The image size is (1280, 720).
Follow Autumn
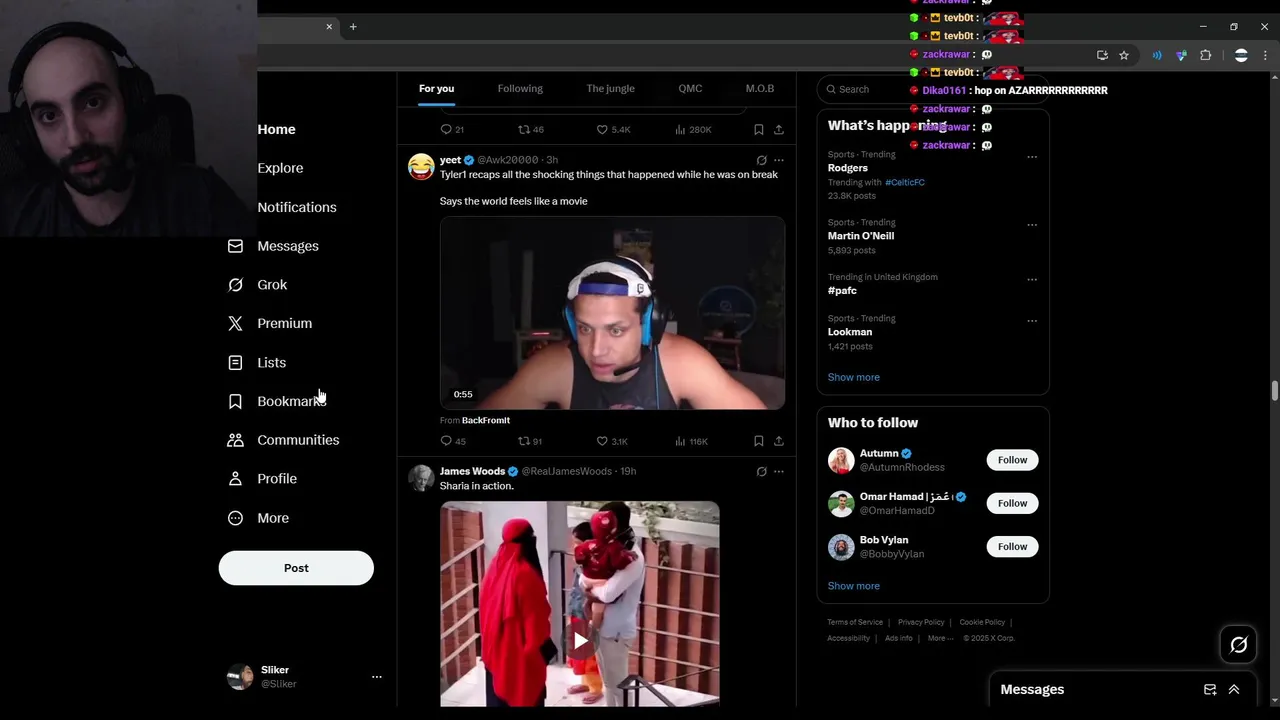click(x=1012, y=460)
